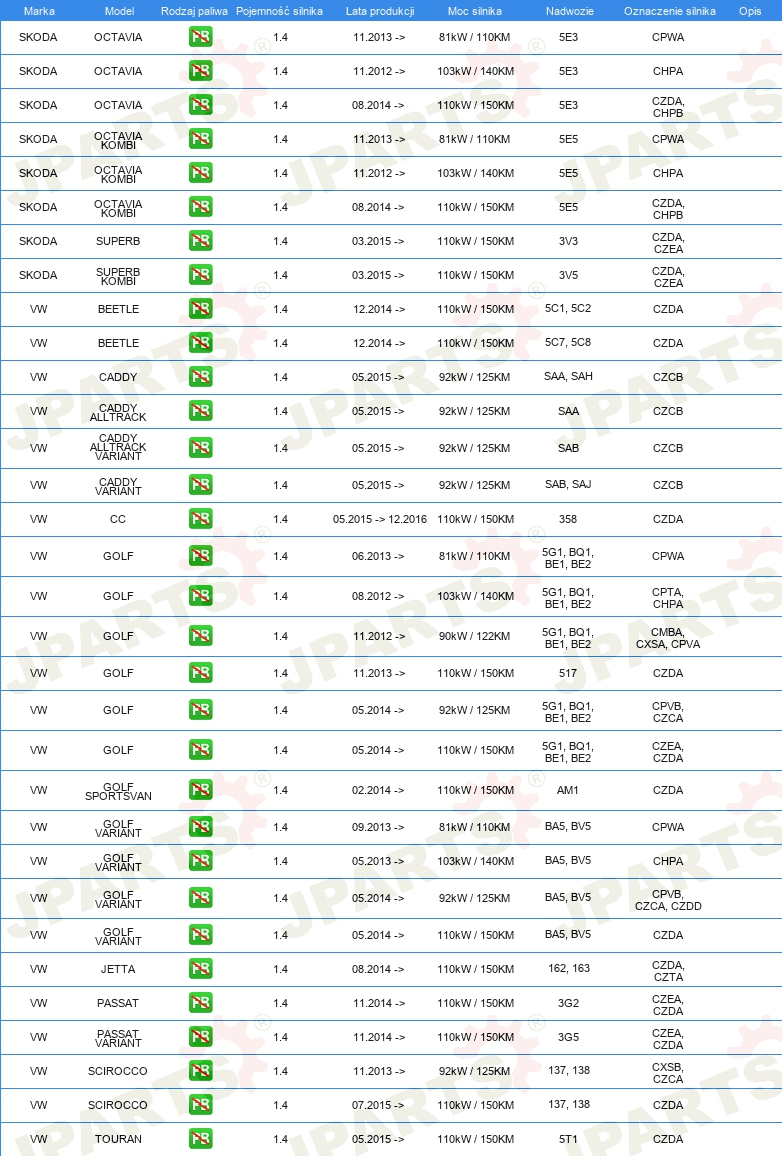Select body code AM1 cell

568,790
